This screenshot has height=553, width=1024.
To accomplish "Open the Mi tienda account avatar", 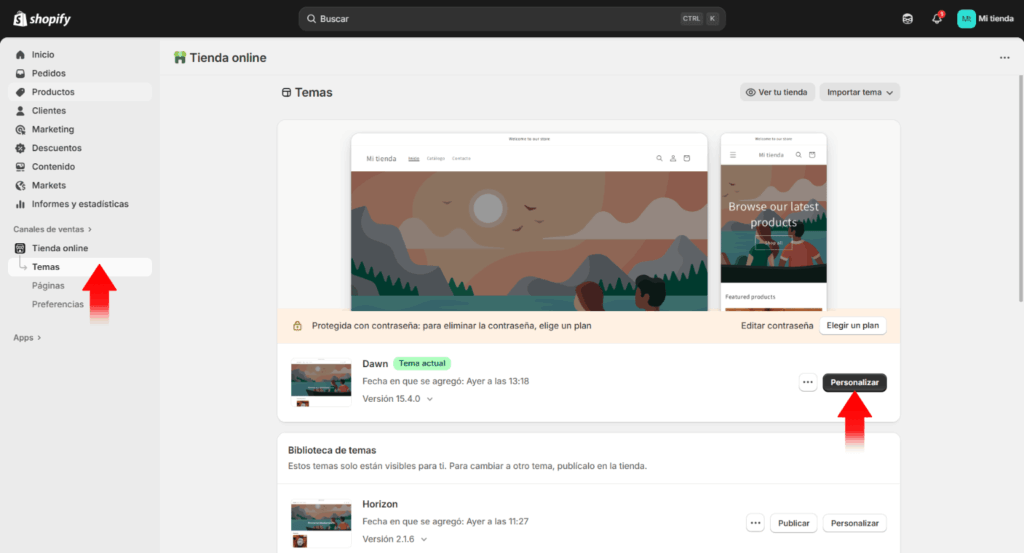I will pos(966,19).
